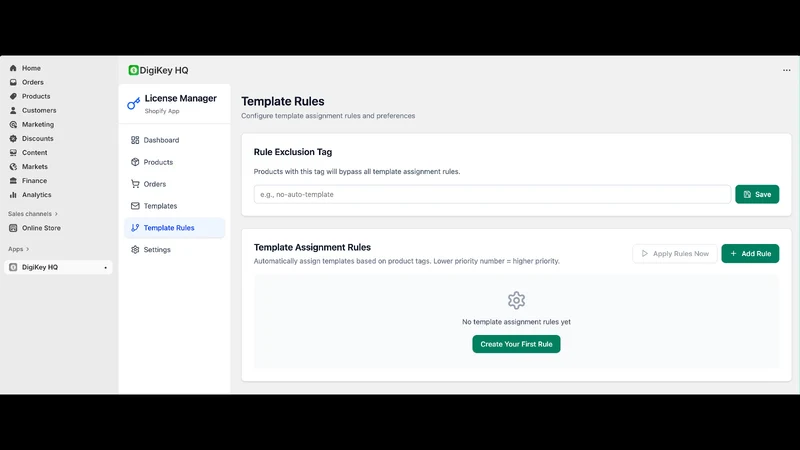Click the exclusion tag input field
Viewport: 800px width, 450px height.
click(492, 194)
